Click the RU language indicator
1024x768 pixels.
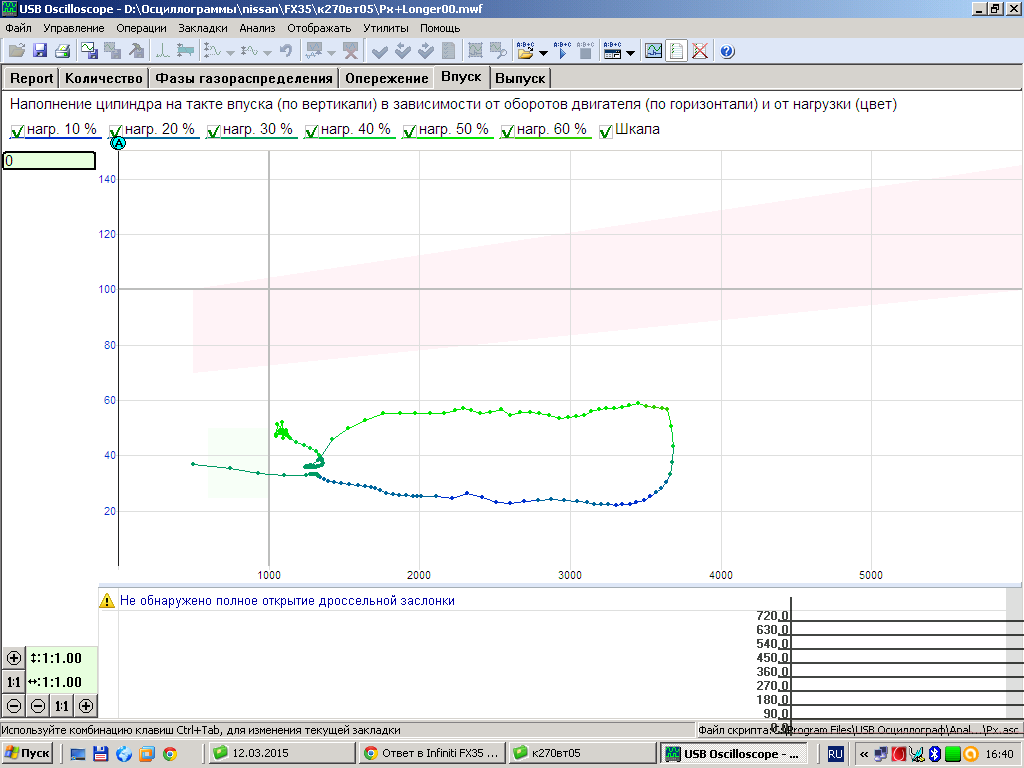click(835, 754)
